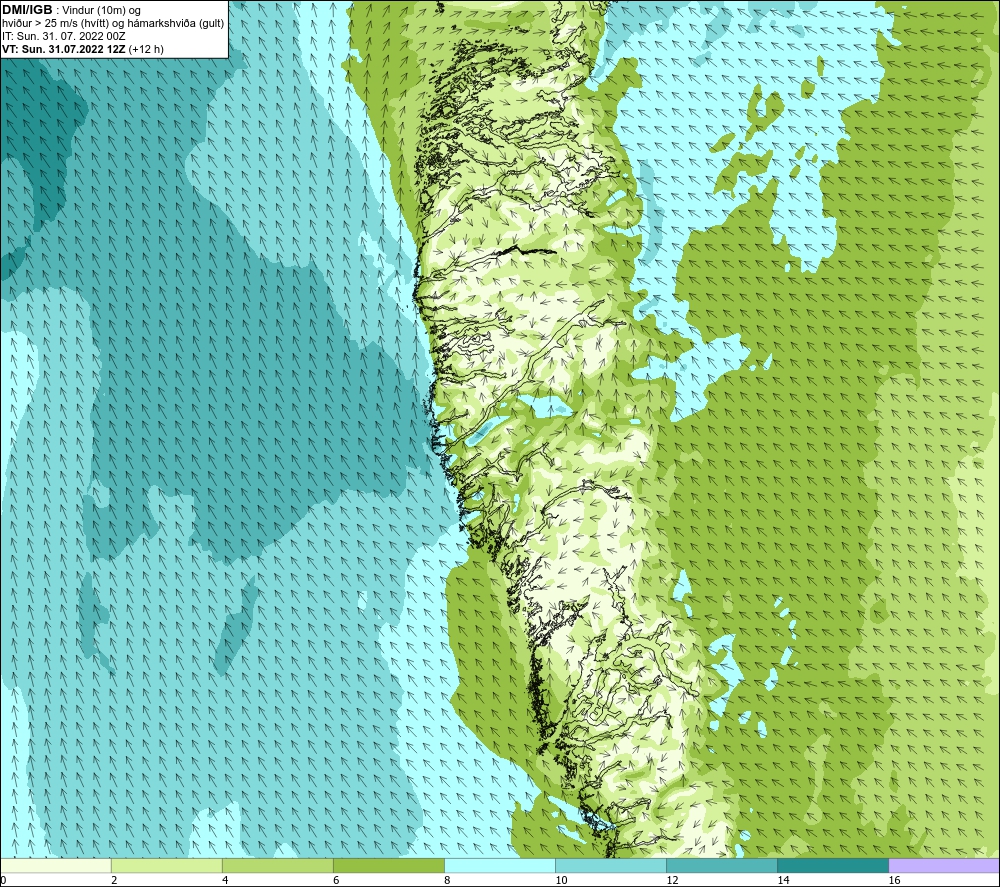Screen dimensions: 1000x887
Task: Click the legend tick label '0'
Action: pyautogui.click(x=3, y=881)
